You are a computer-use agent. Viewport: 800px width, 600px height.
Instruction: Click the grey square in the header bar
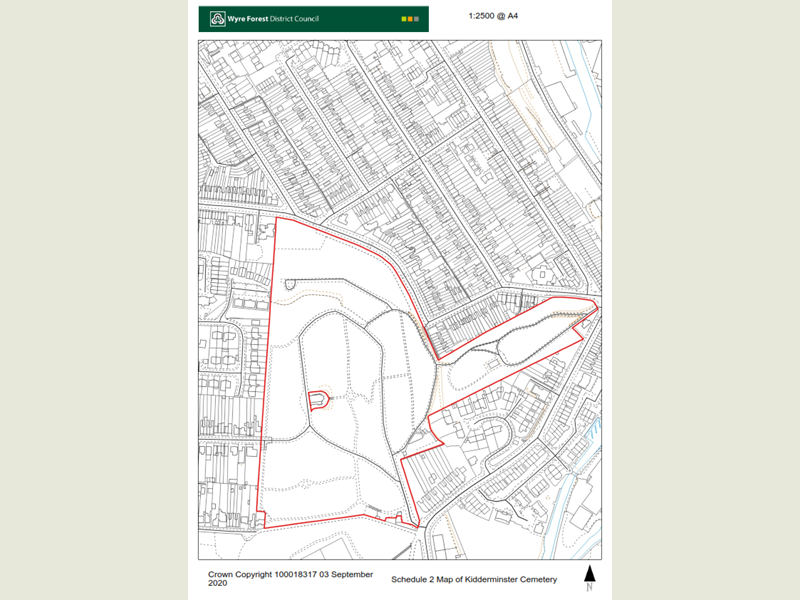pyautogui.click(x=415, y=16)
